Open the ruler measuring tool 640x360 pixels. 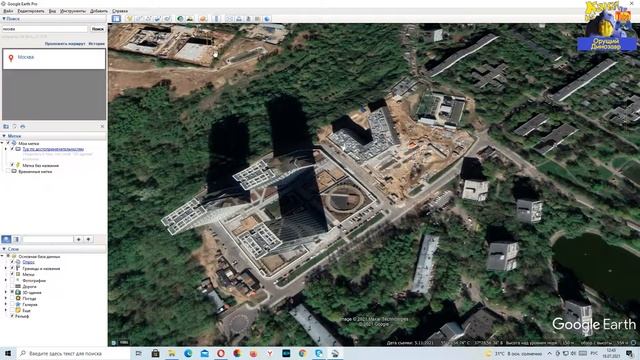coord(217,19)
